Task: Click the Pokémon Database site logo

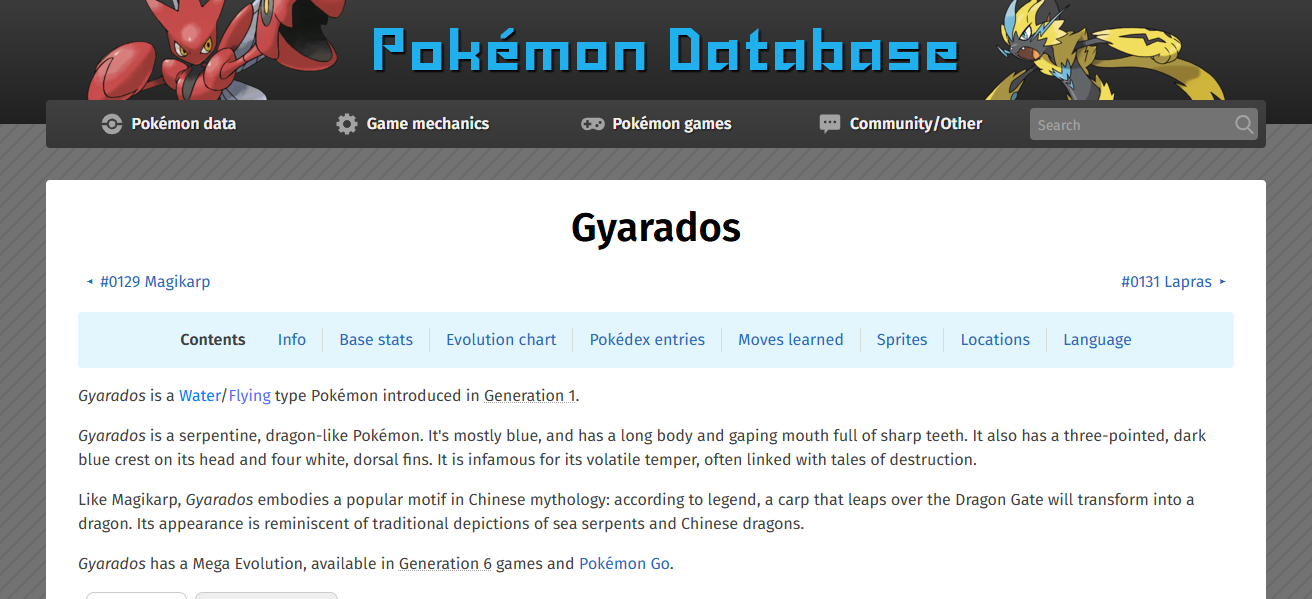Action: point(666,50)
